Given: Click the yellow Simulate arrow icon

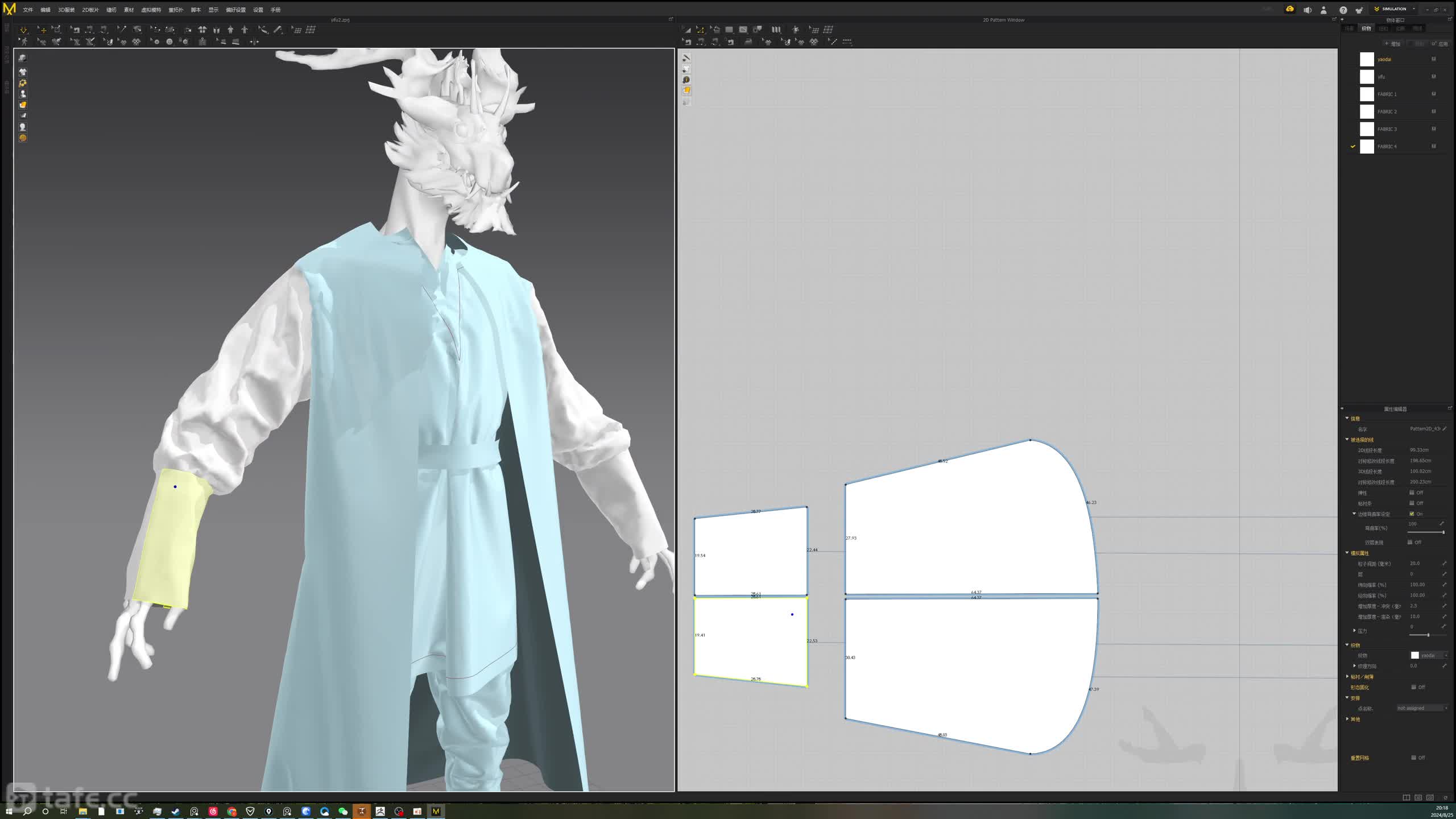Looking at the screenshot, I should click(23, 30).
